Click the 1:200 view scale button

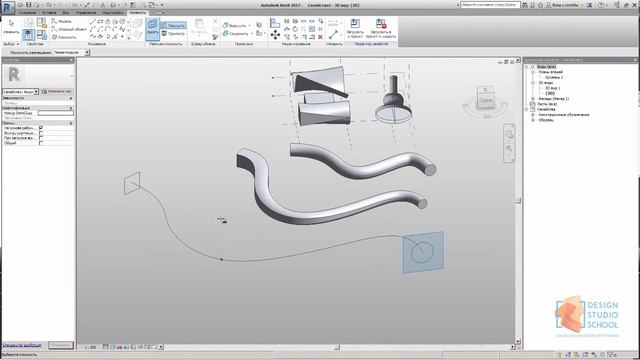[x=90, y=347]
